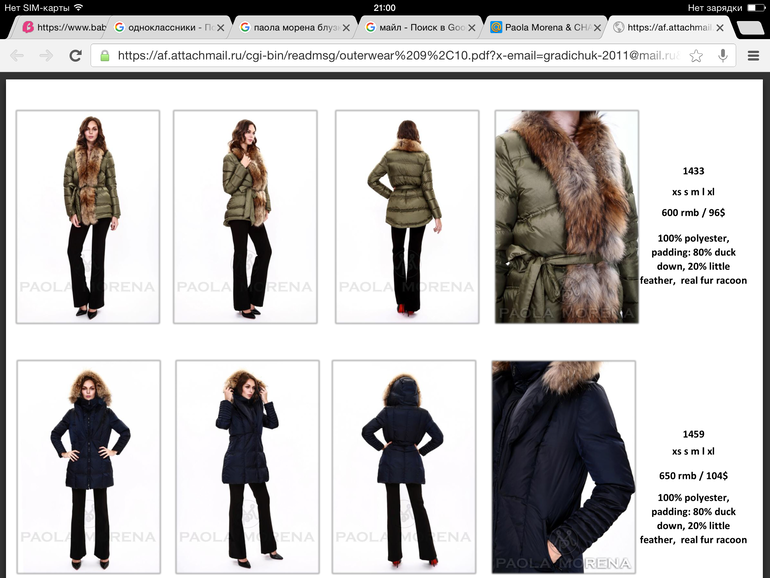Reload the current page
The width and height of the screenshot is (770, 578).
(x=75, y=55)
